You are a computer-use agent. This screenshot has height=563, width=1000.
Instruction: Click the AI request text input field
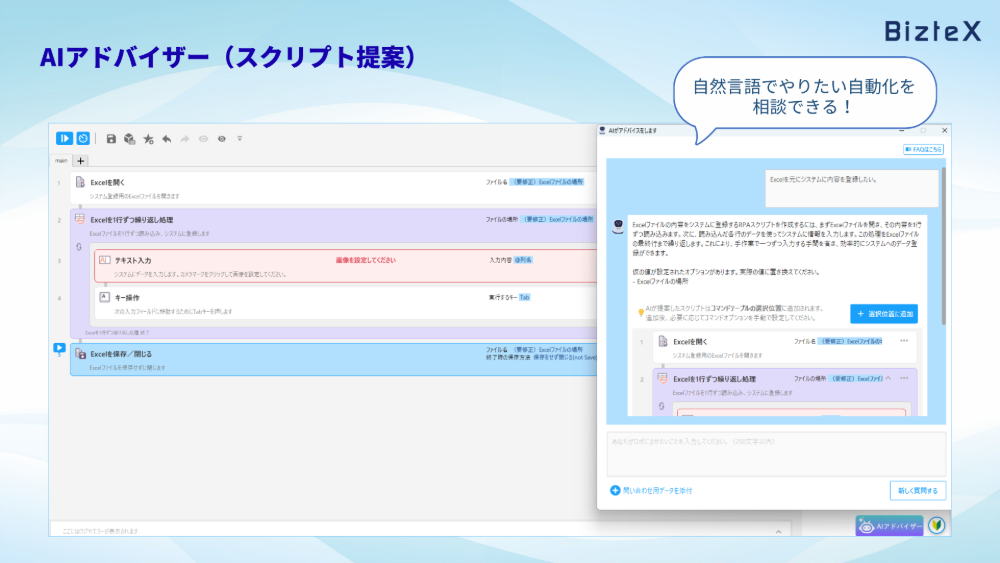(776, 454)
